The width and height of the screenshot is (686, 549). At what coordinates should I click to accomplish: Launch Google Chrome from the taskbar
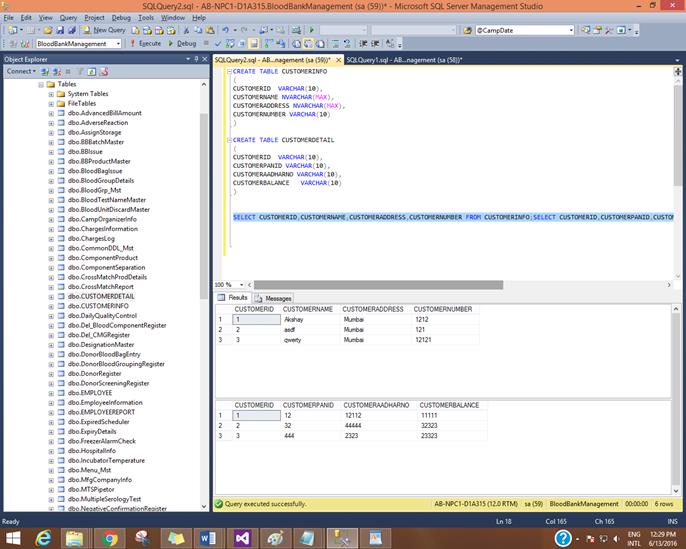click(x=109, y=538)
